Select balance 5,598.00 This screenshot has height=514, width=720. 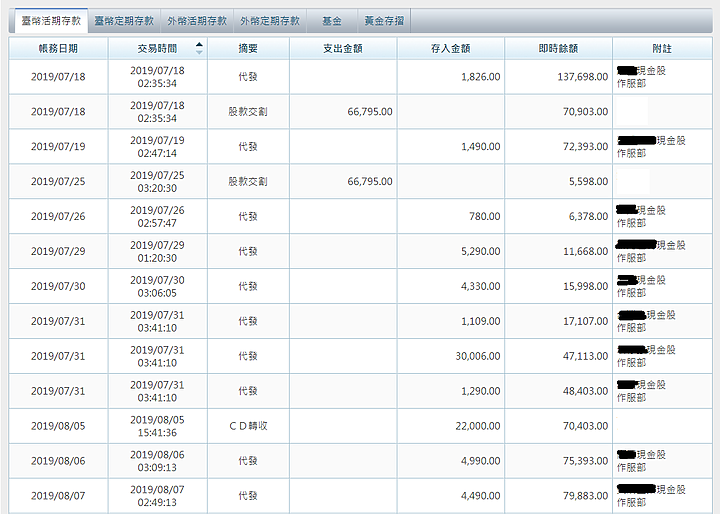coord(589,181)
